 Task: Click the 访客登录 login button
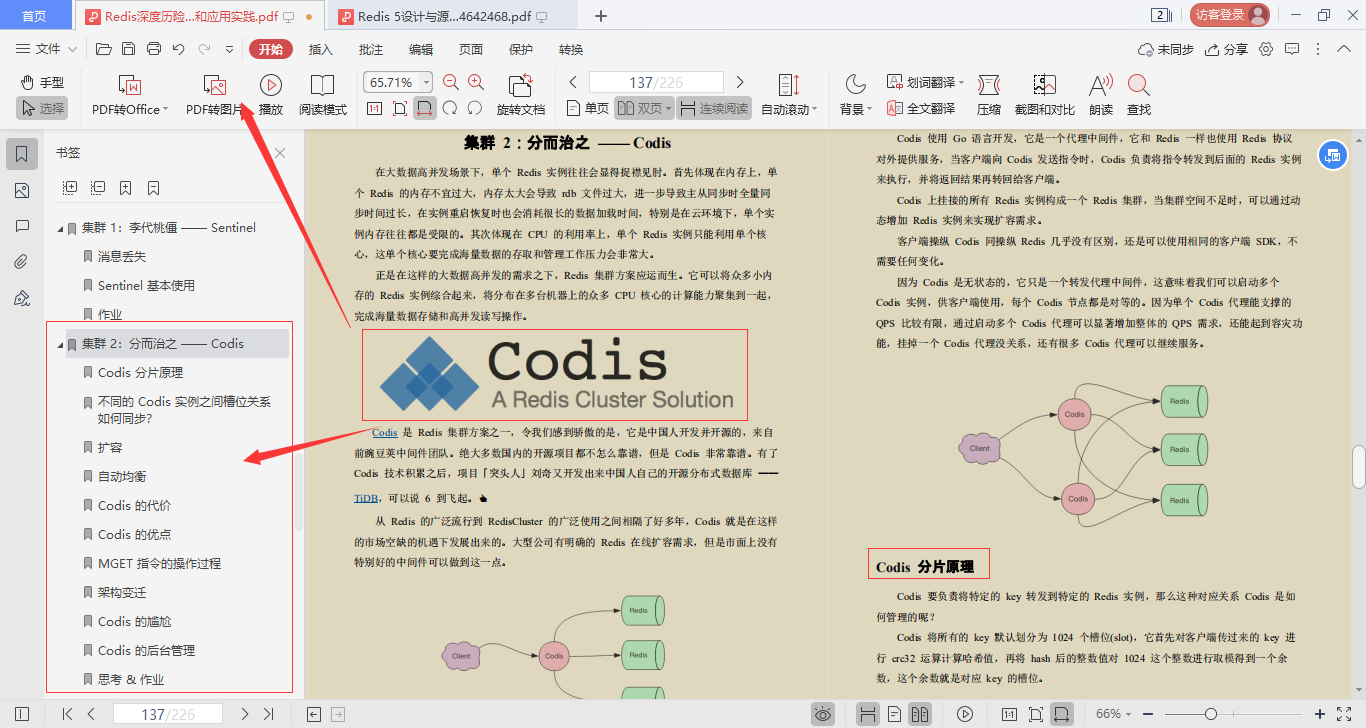point(1230,15)
